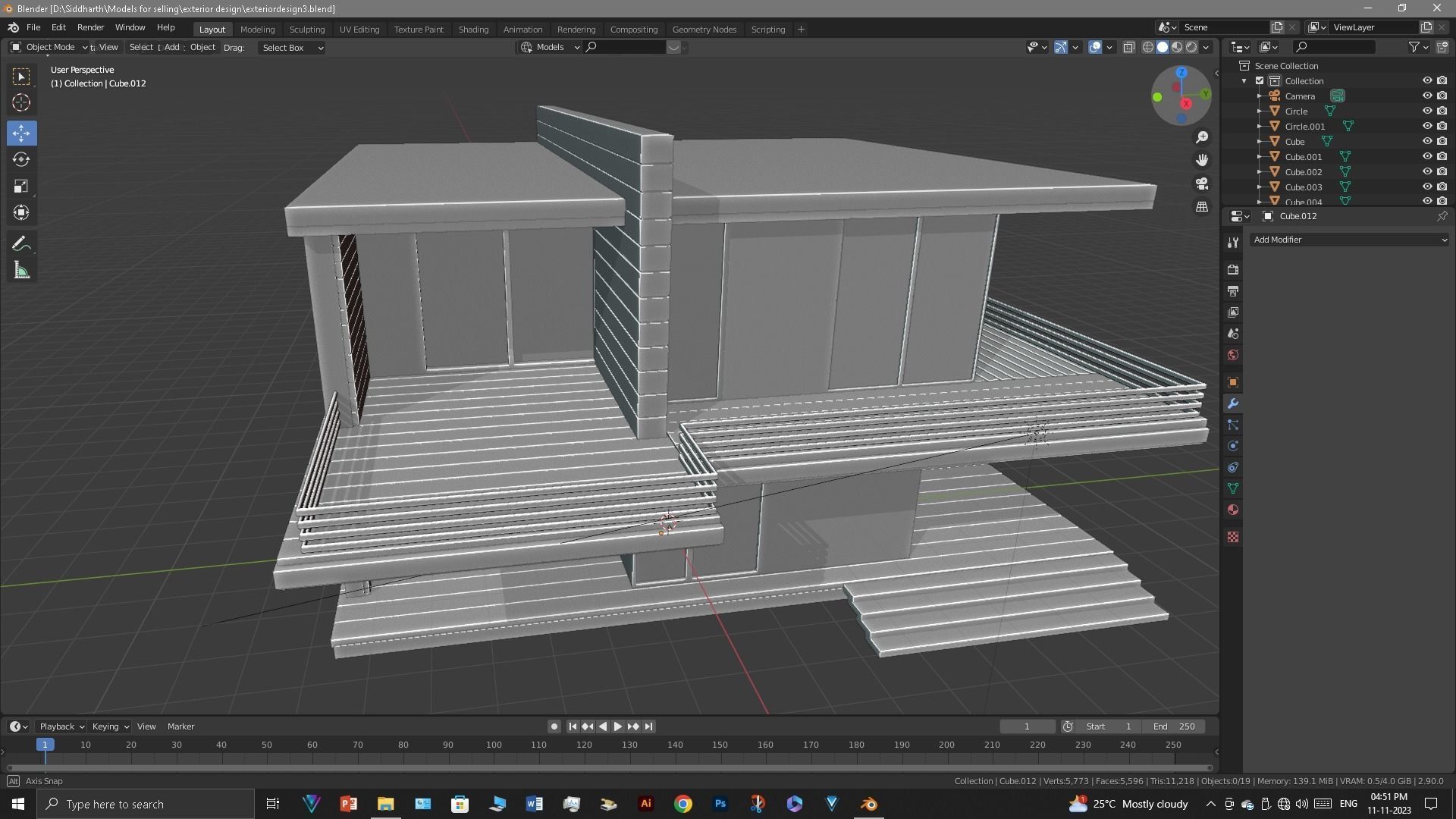The width and height of the screenshot is (1456, 819).
Task: Open the Object Mode dropdown
Action: [49, 47]
